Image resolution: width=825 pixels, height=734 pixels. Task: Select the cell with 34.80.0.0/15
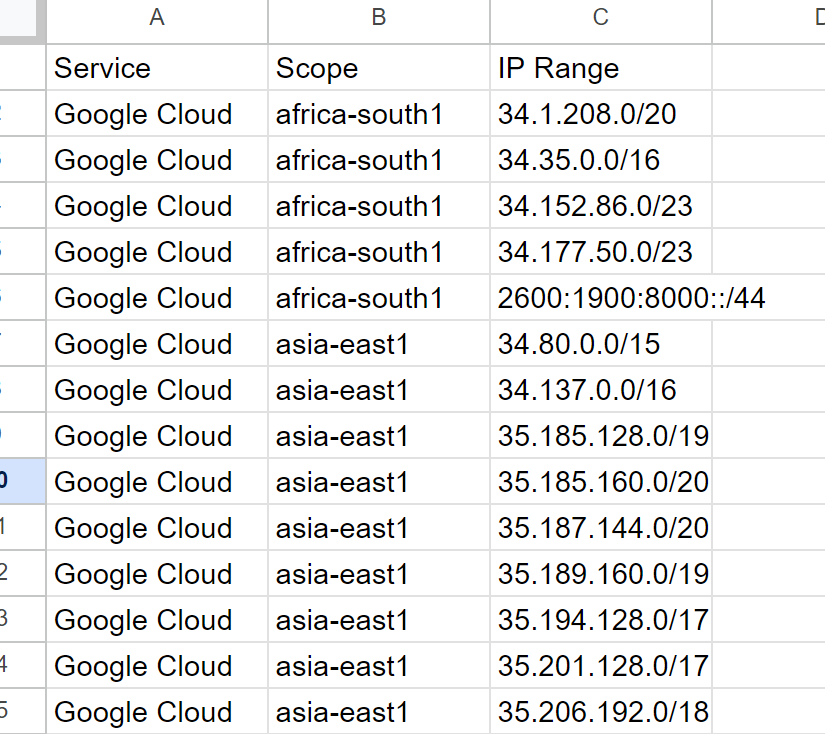[598, 344]
